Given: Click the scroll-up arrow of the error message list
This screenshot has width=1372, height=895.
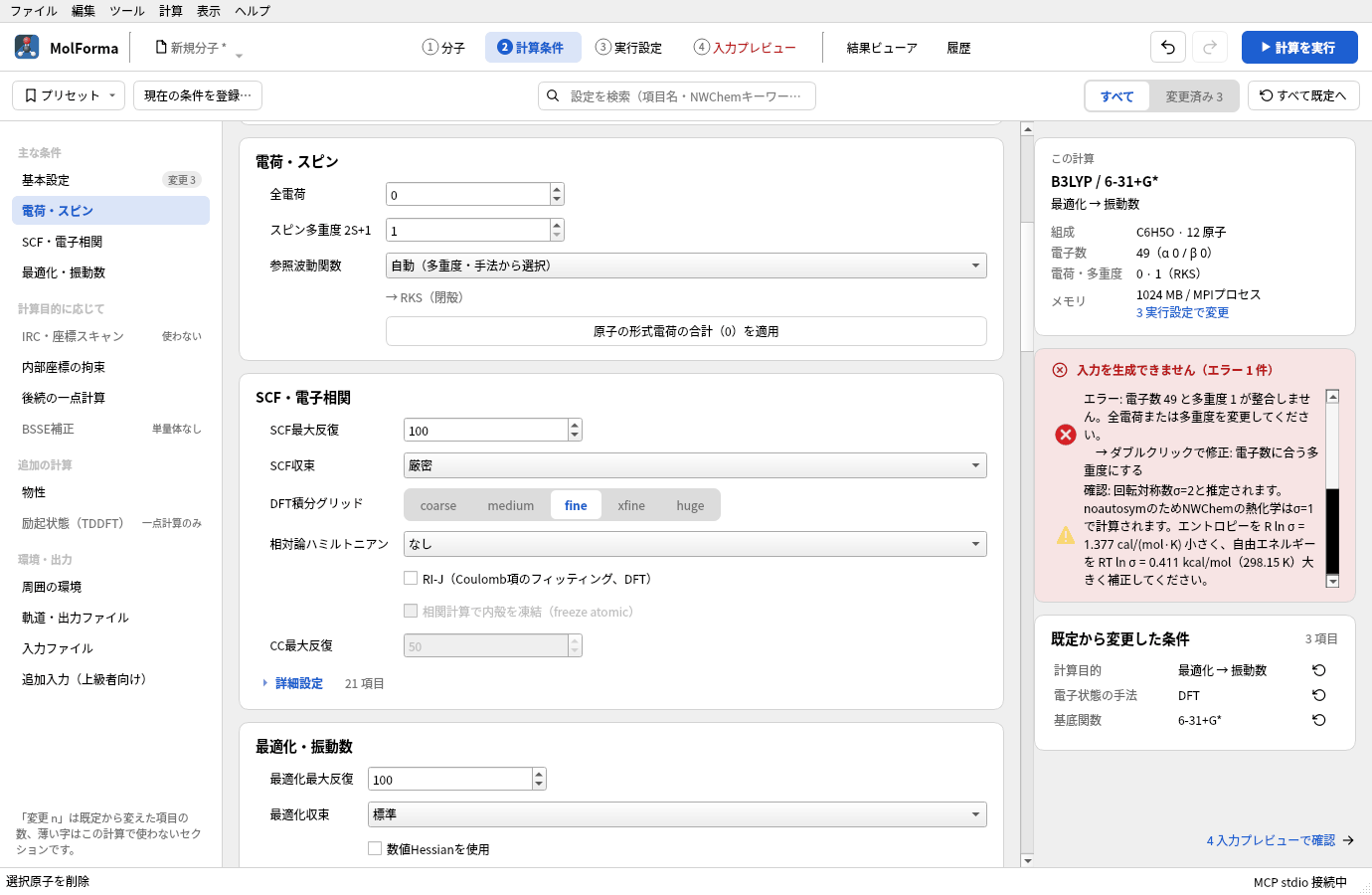Looking at the screenshot, I should pos(1333,396).
